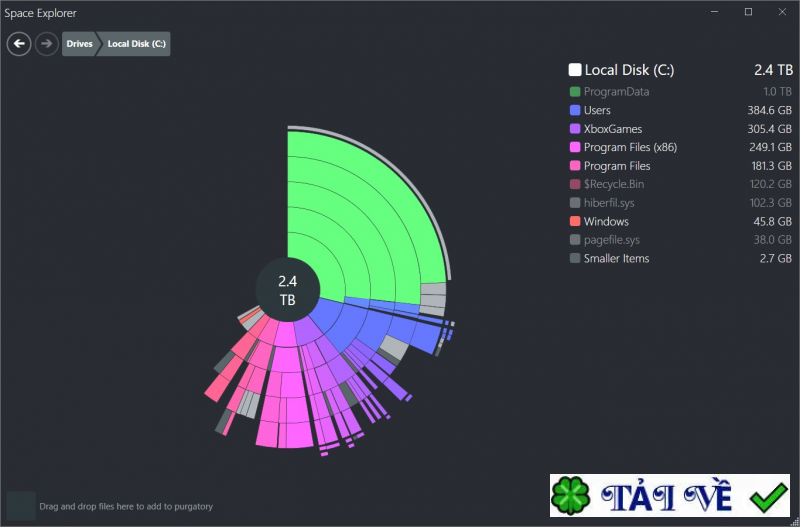This screenshot has height=527, width=800.
Task: Click the 305.4 GB size value
Action: point(769,129)
